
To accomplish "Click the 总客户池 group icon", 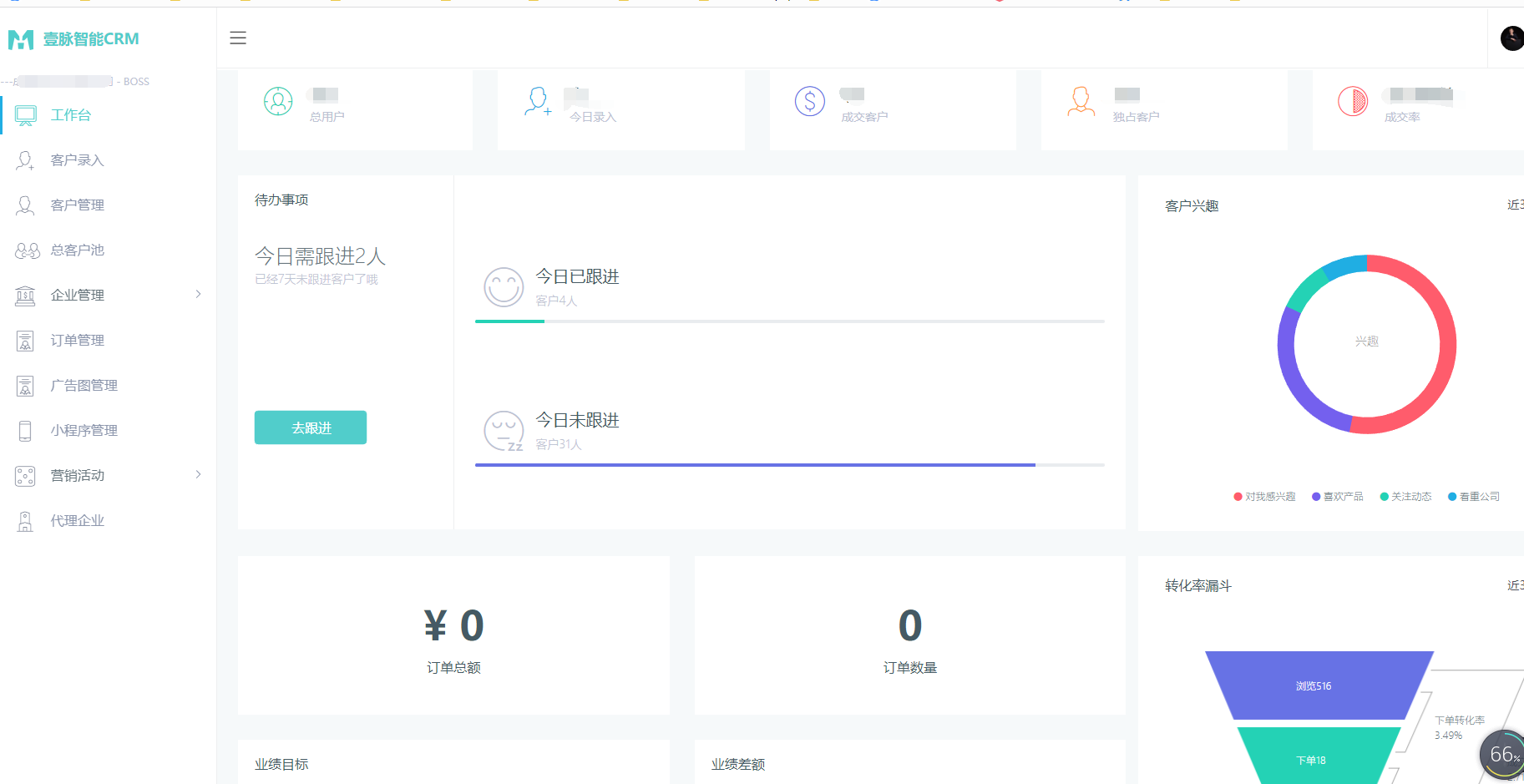I will coord(27,250).
